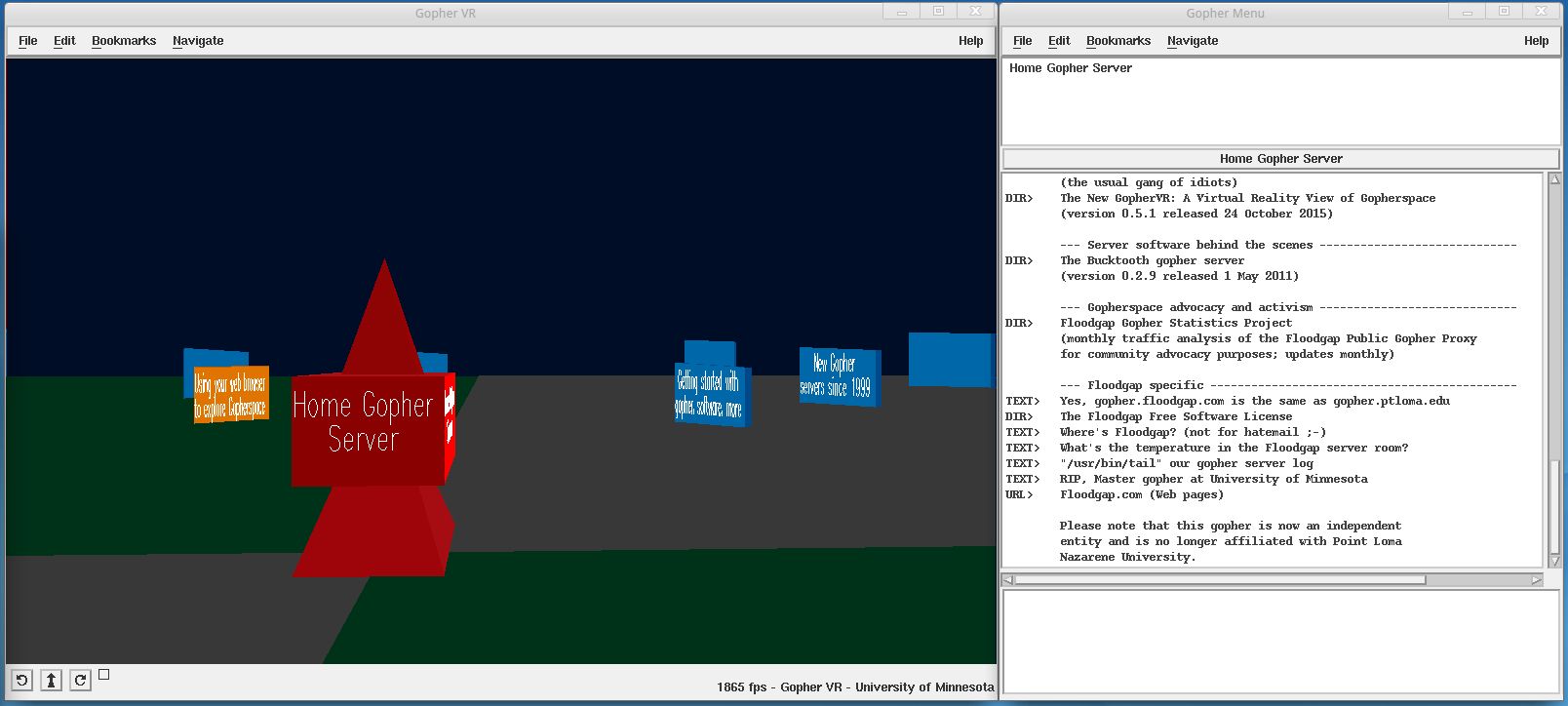
Task: Open 'The Floodgap Free Software License' entry
Action: 1175,416
